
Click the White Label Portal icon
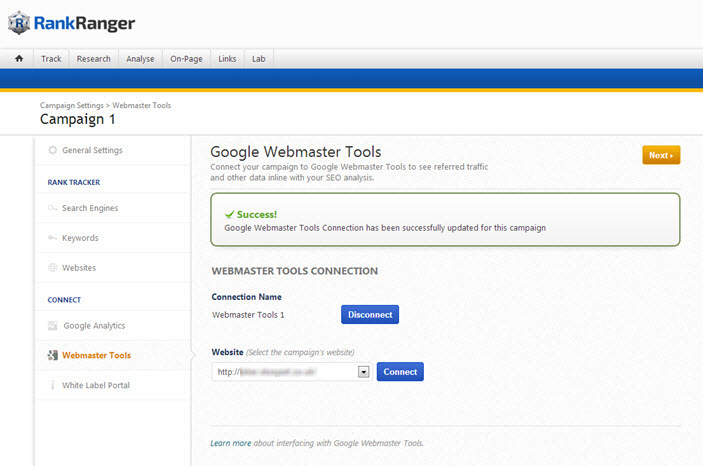pyautogui.click(x=52, y=385)
